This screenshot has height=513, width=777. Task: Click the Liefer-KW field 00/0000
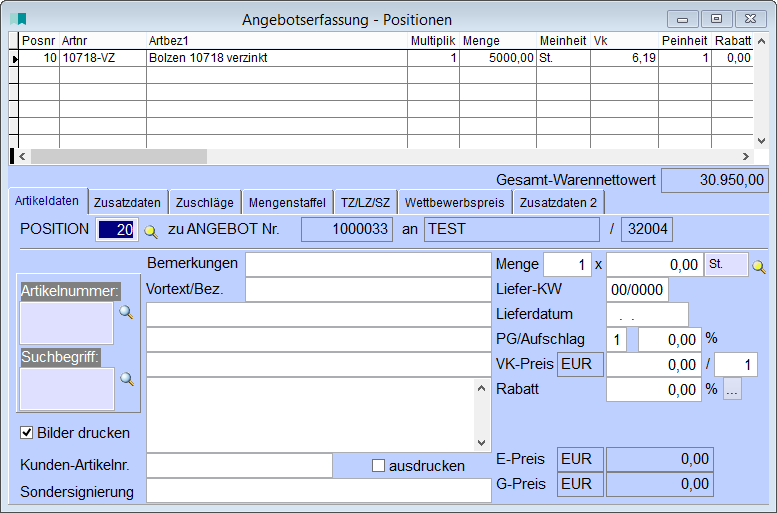[637, 289]
